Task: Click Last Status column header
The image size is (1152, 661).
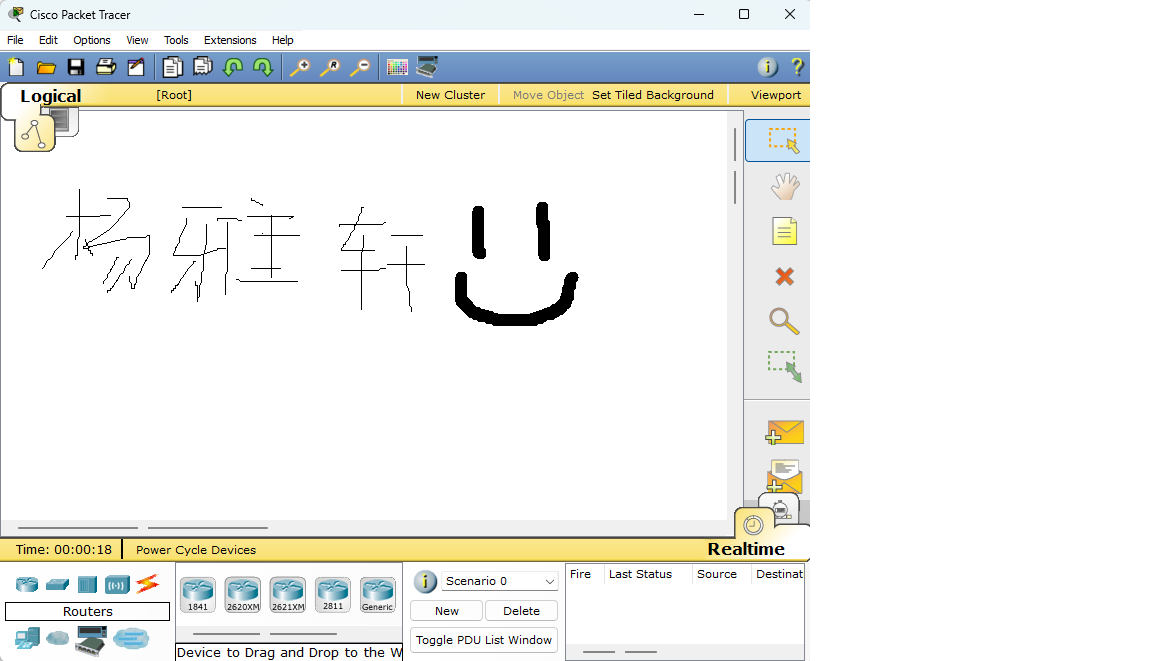Action: [641, 574]
